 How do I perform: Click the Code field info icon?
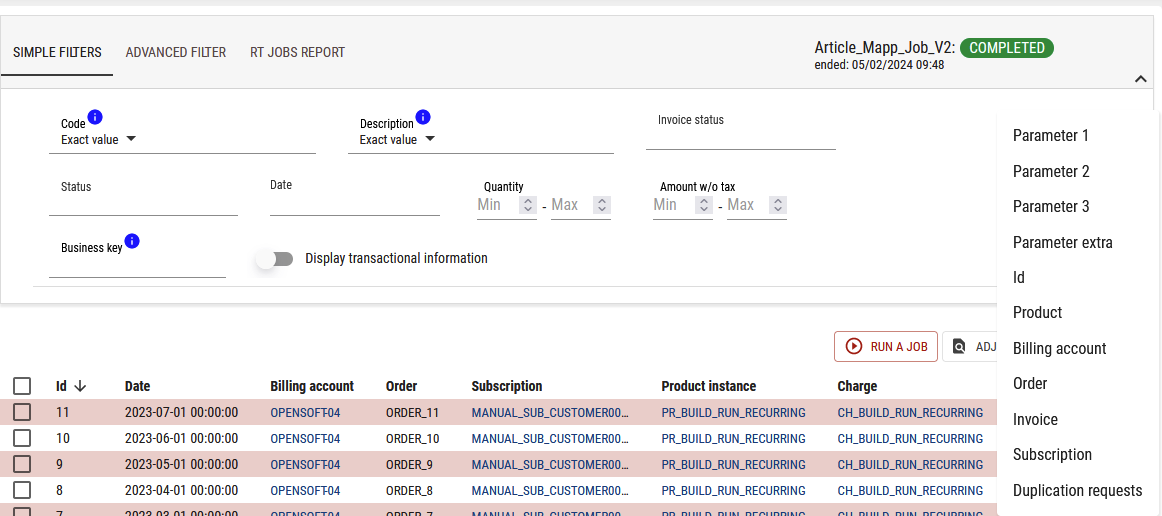(x=95, y=117)
